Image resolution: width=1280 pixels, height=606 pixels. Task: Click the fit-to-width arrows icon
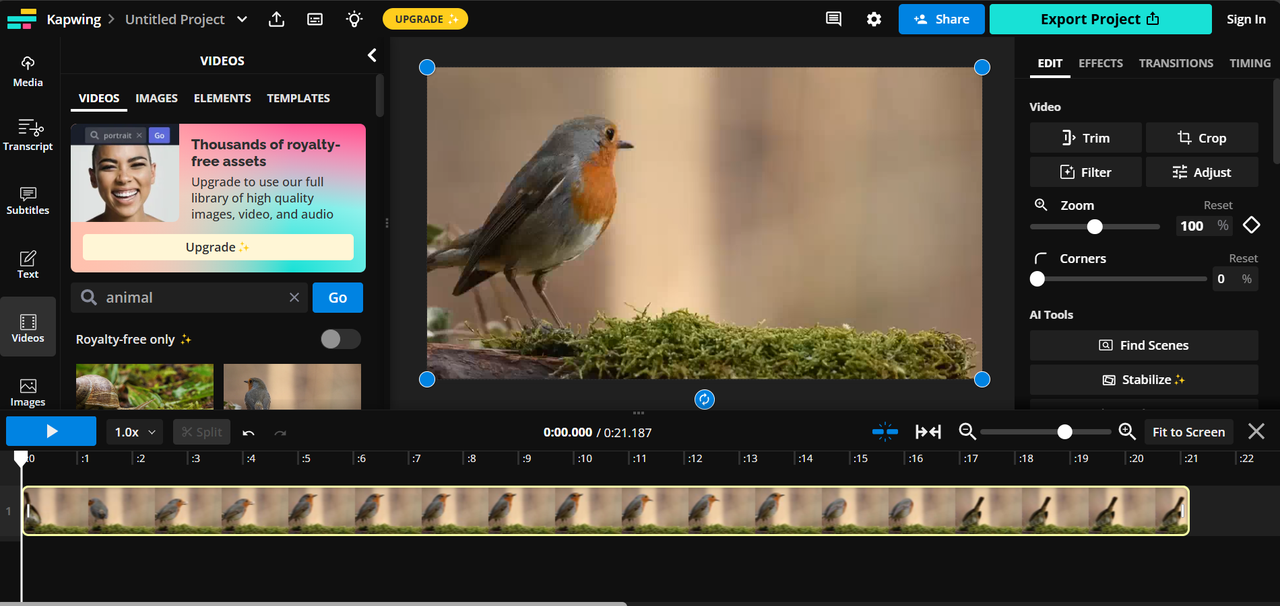click(928, 431)
